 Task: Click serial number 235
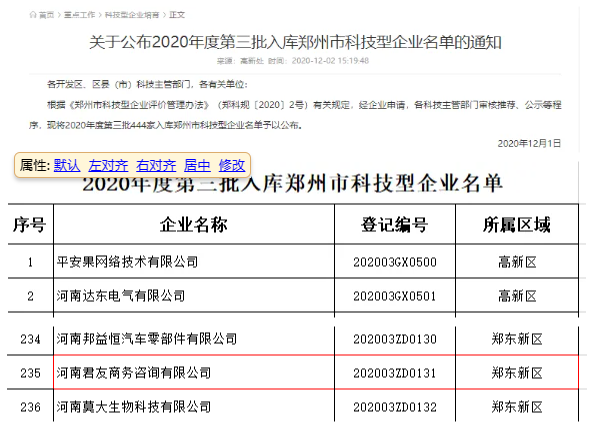[30, 373]
